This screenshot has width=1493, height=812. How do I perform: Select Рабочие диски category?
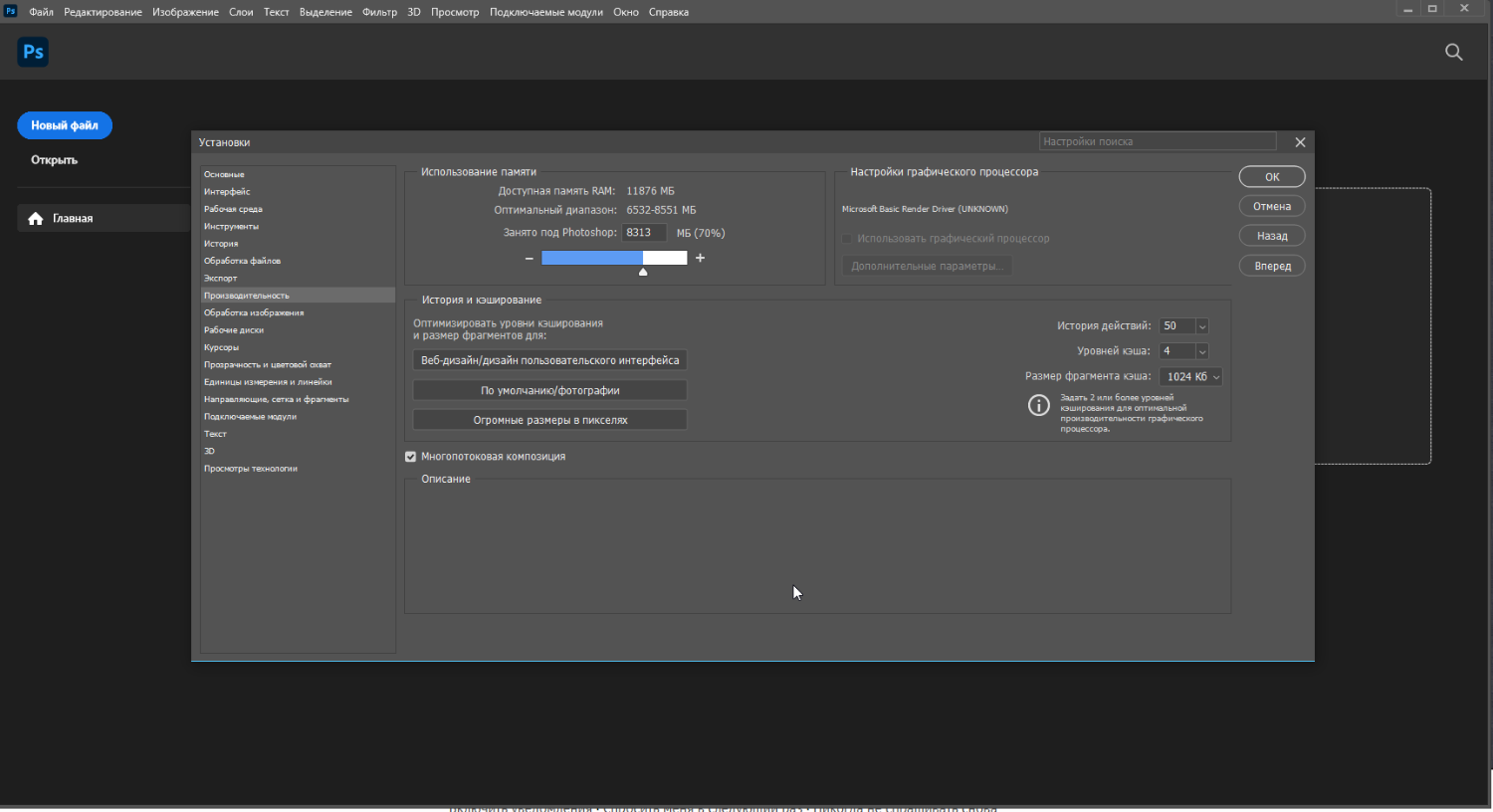[x=234, y=330]
